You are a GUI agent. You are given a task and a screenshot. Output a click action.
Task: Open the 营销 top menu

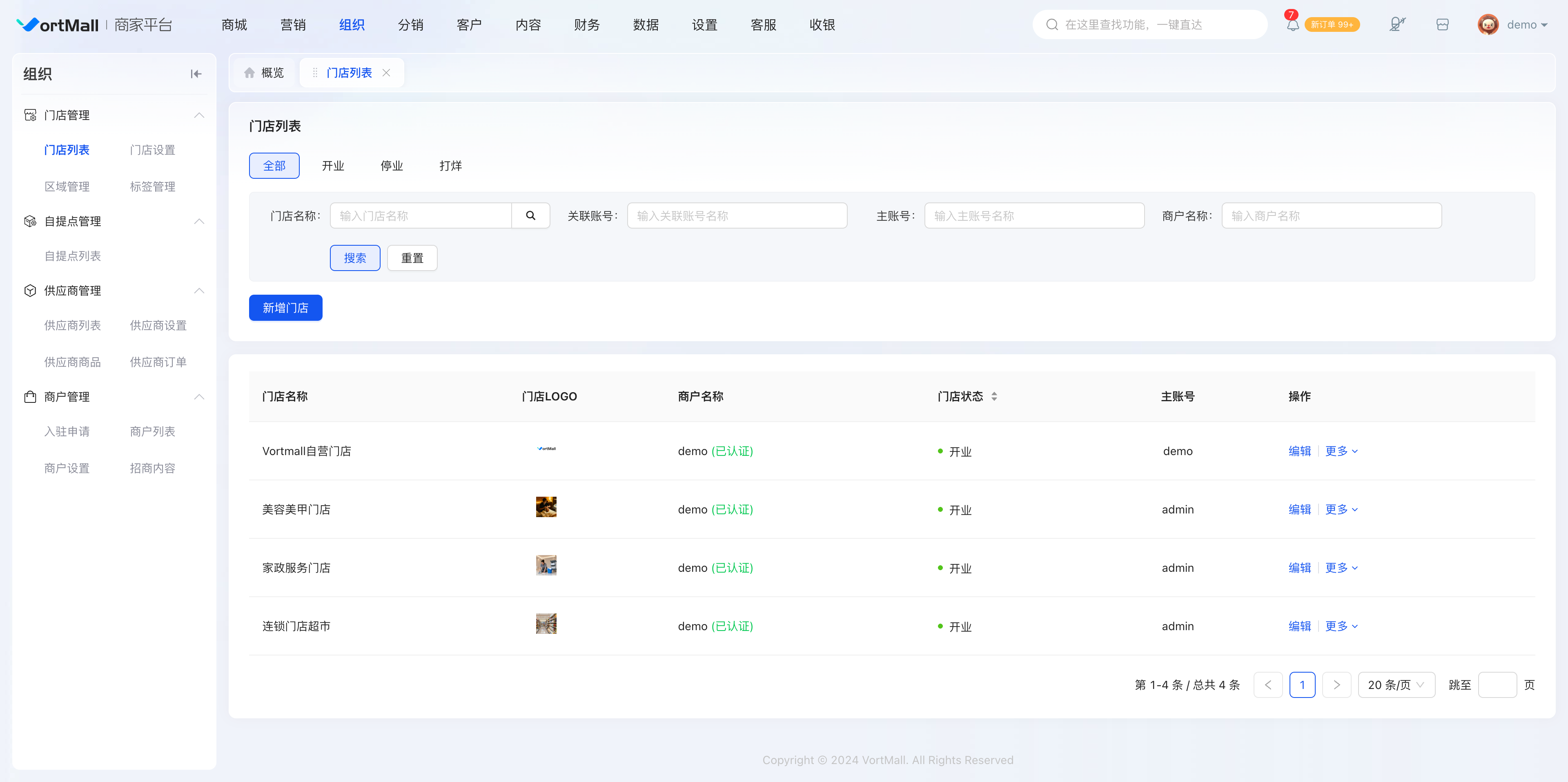293,24
